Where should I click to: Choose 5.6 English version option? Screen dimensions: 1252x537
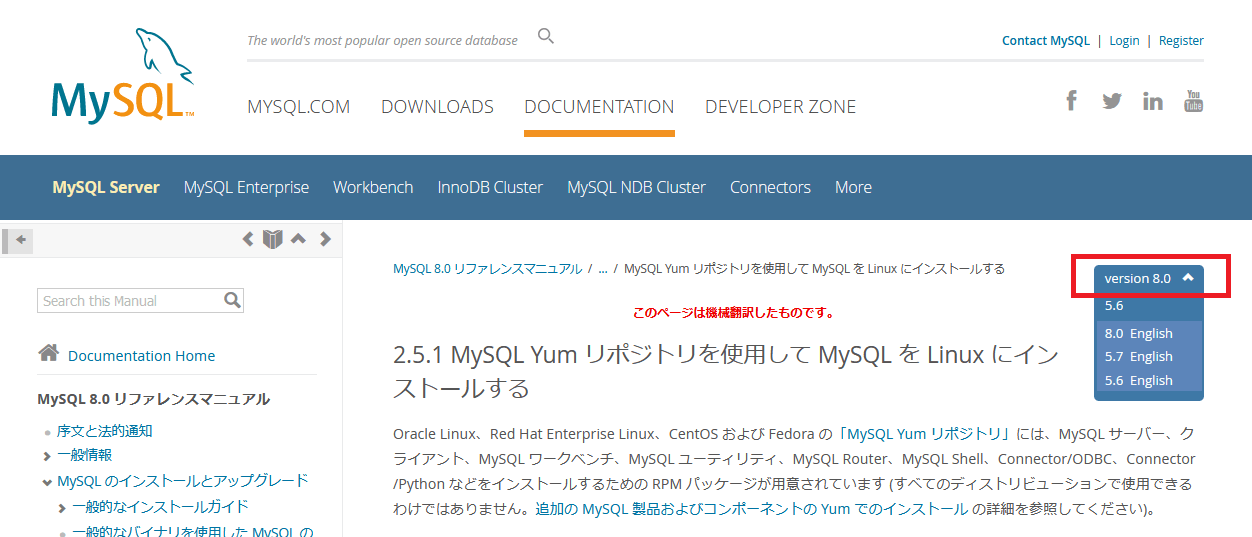(x=1138, y=380)
